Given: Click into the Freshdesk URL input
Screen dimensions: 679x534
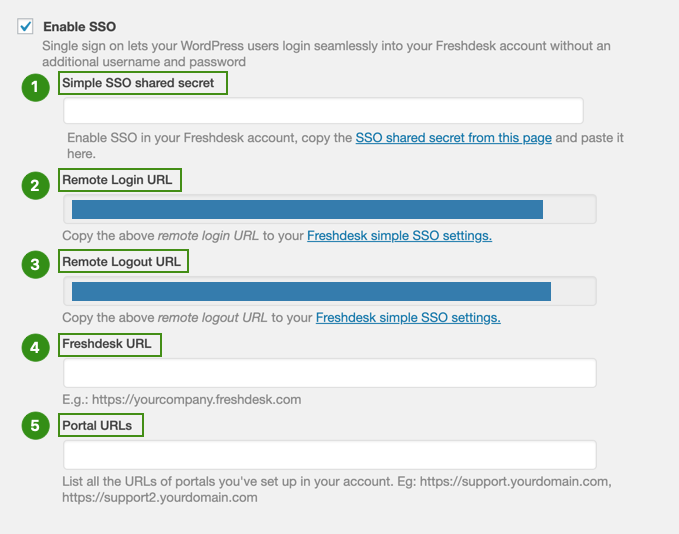Looking at the screenshot, I should 329,373.
